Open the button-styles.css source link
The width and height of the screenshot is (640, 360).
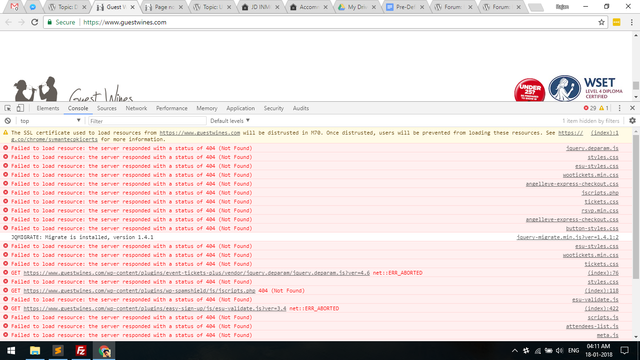592,229
